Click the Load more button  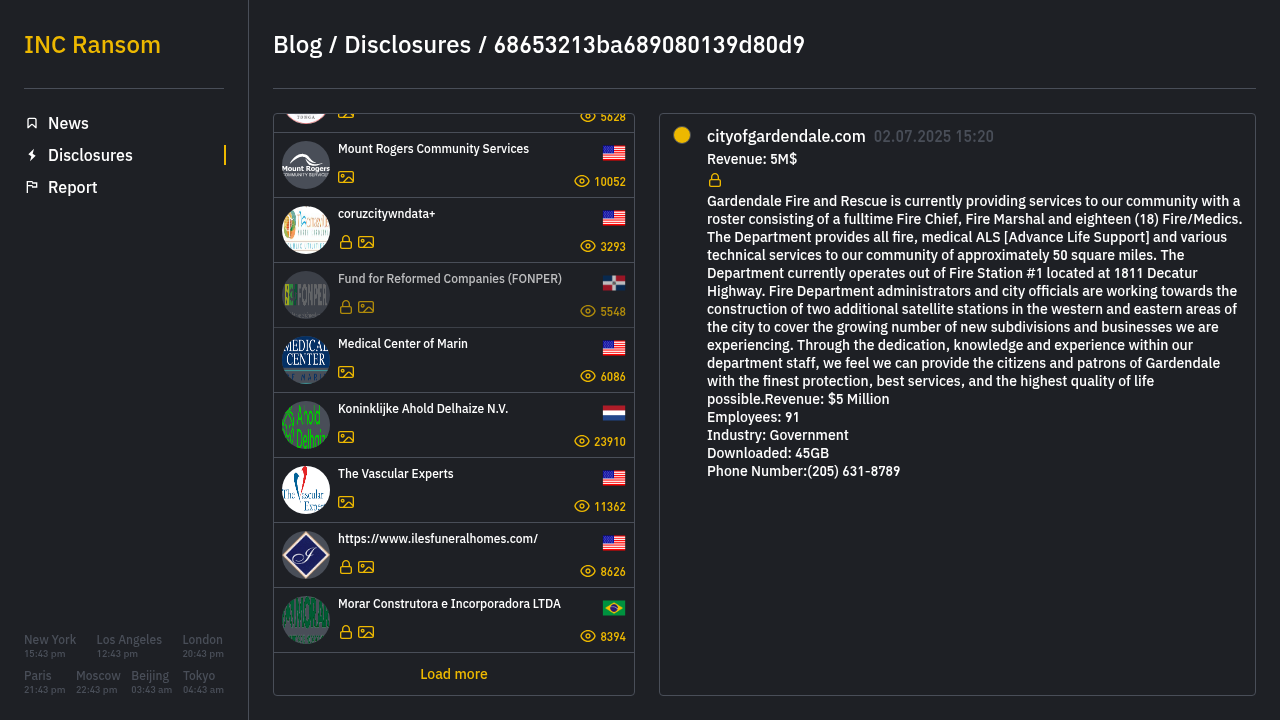coord(454,674)
